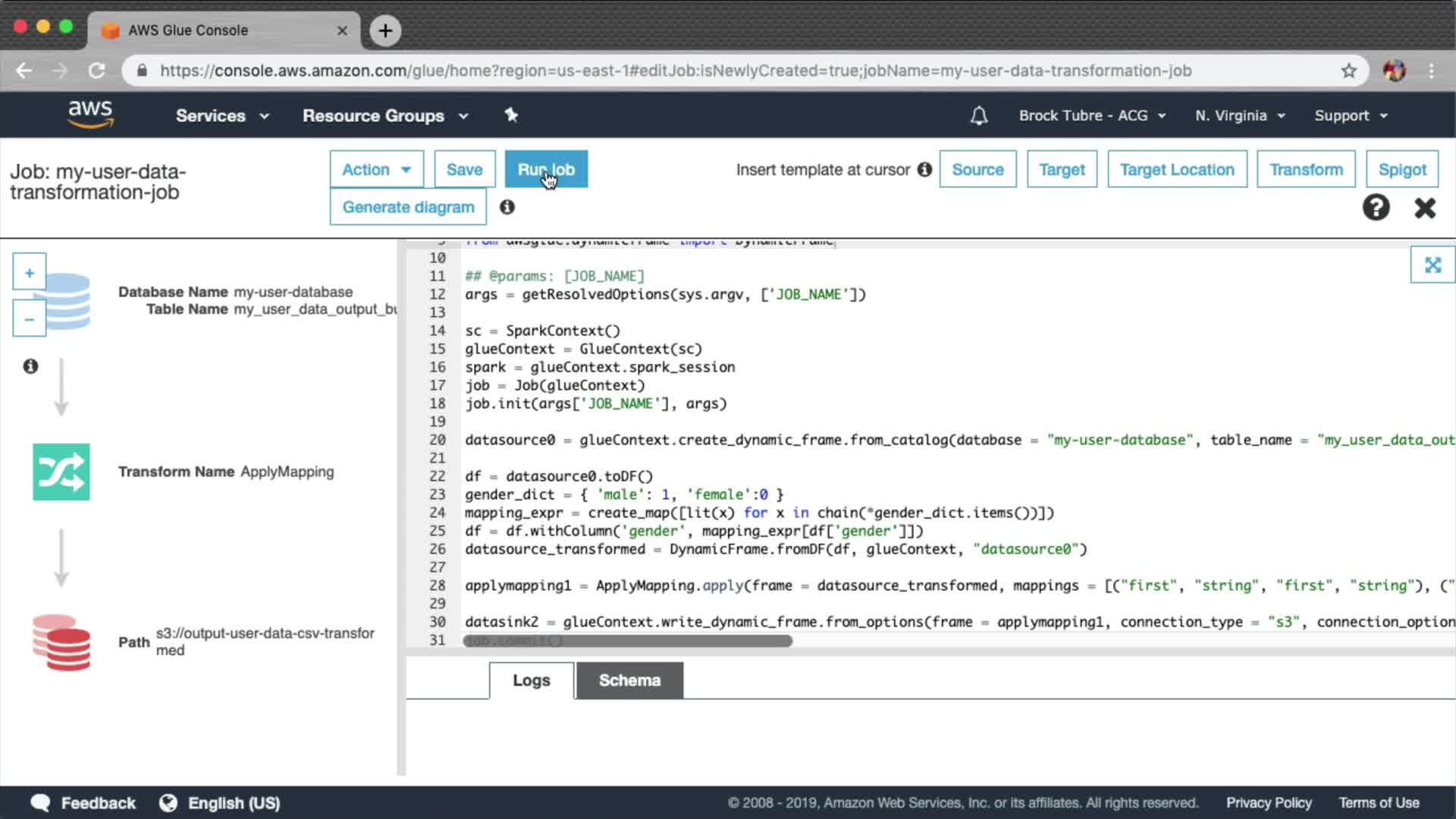Insert the Transform template
Viewport: 1456px width, 819px height.
pos(1306,169)
